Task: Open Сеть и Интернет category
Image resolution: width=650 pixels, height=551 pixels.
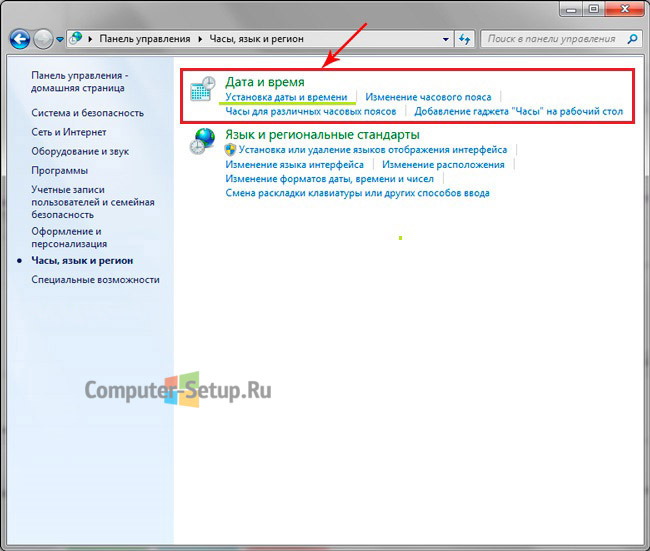Action: click(69, 132)
